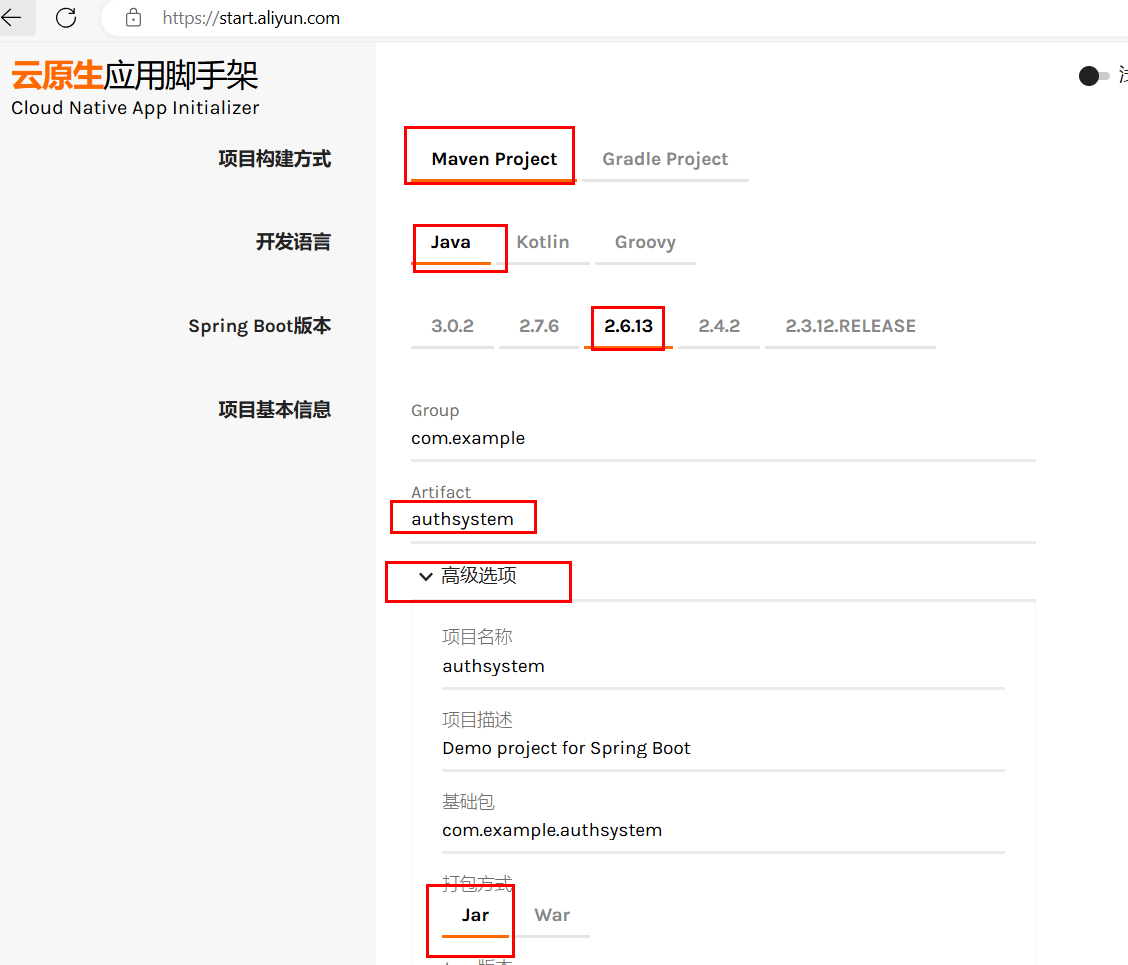Select Spring Boot version 2.4.2

pos(719,326)
